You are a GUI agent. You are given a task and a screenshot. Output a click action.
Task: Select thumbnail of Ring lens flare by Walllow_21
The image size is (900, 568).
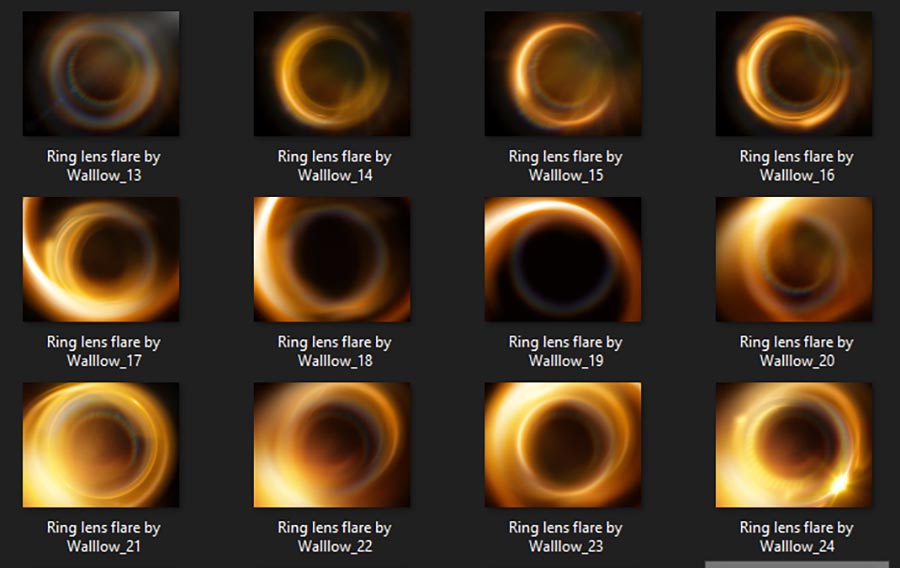coord(101,445)
